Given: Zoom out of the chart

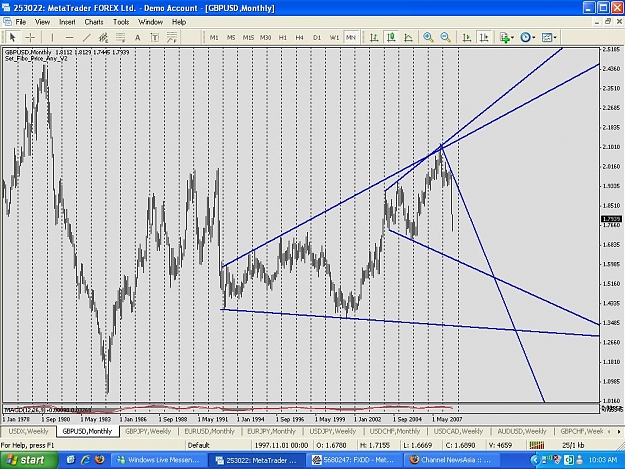Looking at the screenshot, I should (x=446, y=37).
